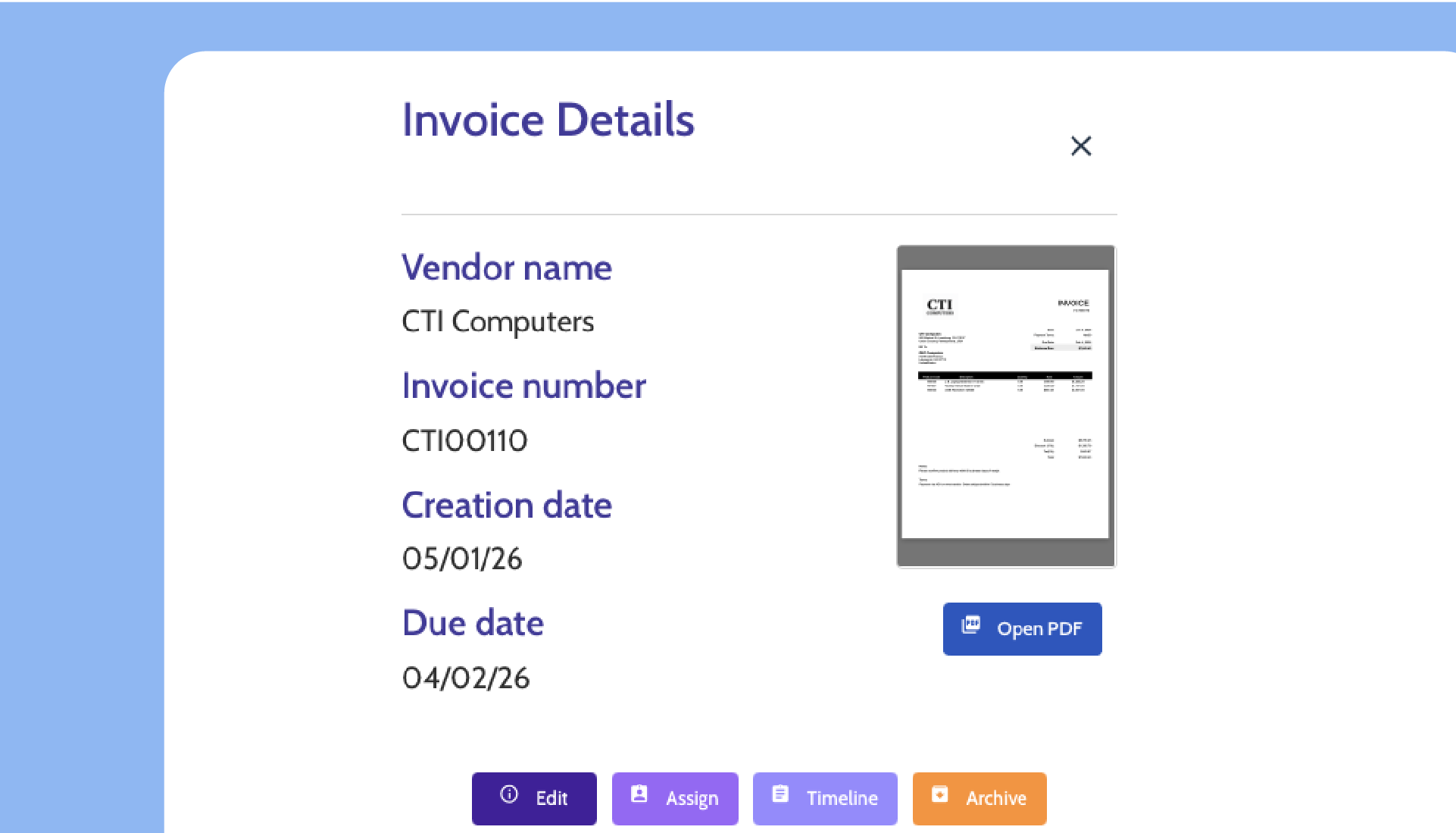Screen dimensions: 1456x833
Task: Click the archive box icon on Archive
Action: tap(939, 794)
